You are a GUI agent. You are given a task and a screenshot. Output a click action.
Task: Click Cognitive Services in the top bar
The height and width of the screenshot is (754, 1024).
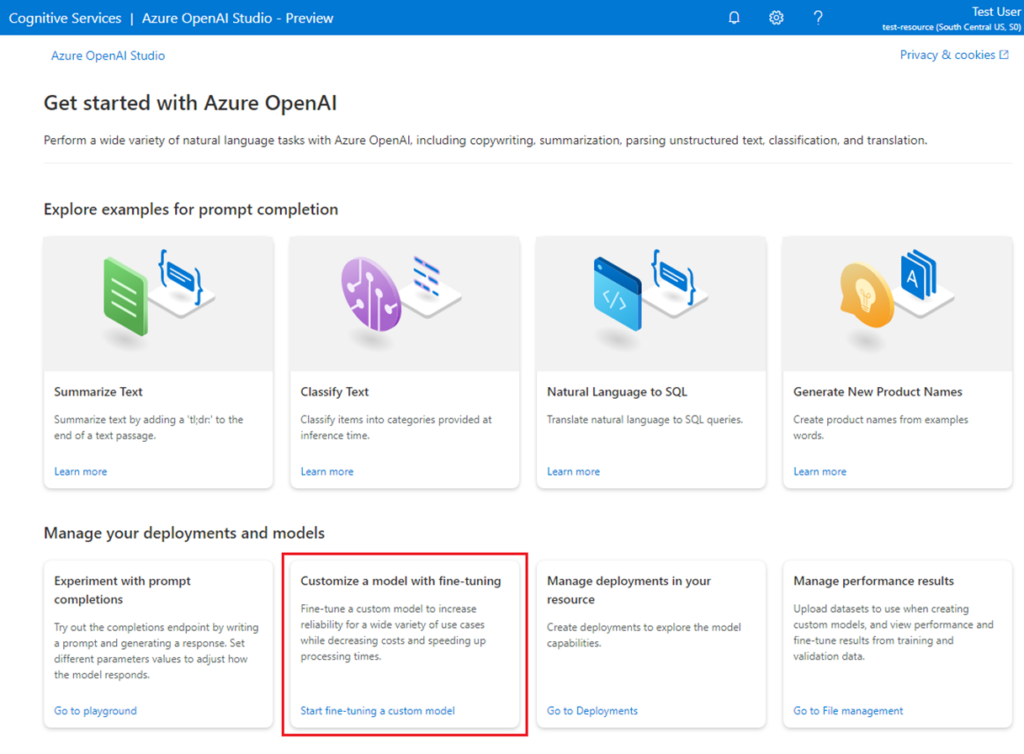click(64, 17)
